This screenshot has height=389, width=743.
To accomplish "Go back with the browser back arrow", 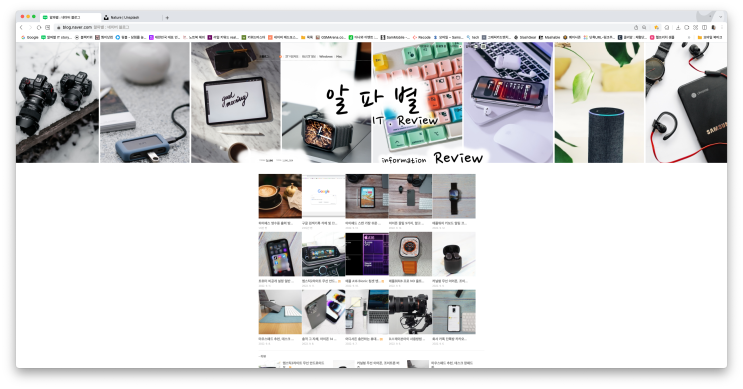I will click(21, 27).
